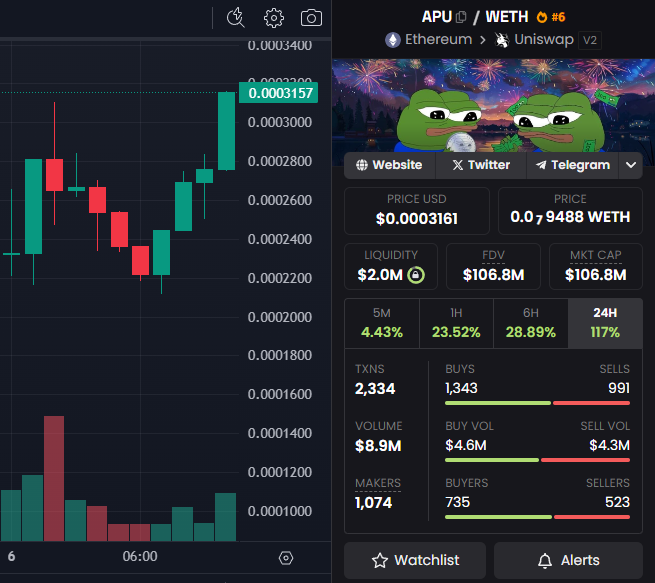Viewport: 655px width, 583px height.
Task: Expand more social links chevron
Action: pos(631,165)
